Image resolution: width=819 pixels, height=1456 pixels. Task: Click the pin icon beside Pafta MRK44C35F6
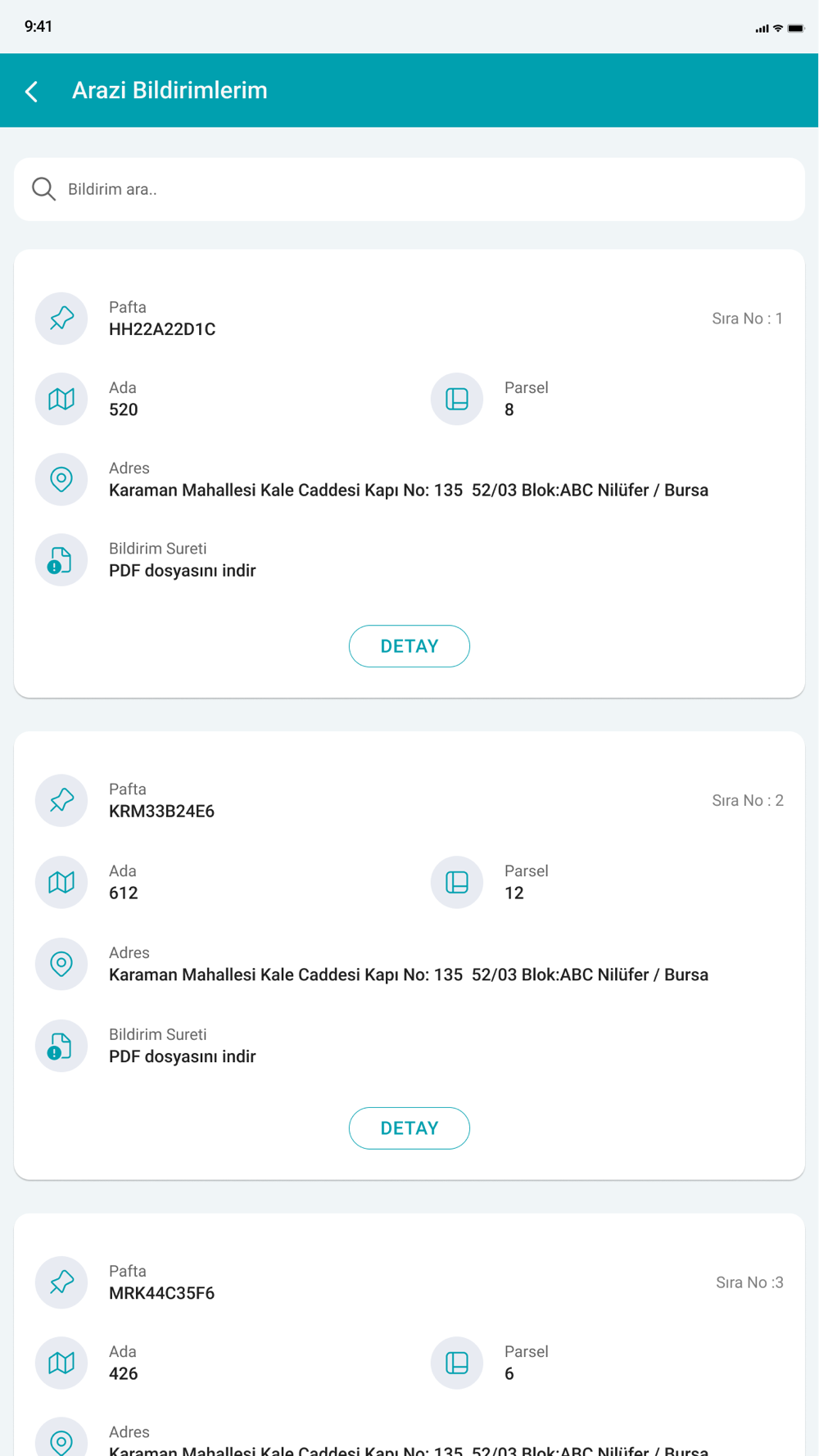[x=61, y=1282]
